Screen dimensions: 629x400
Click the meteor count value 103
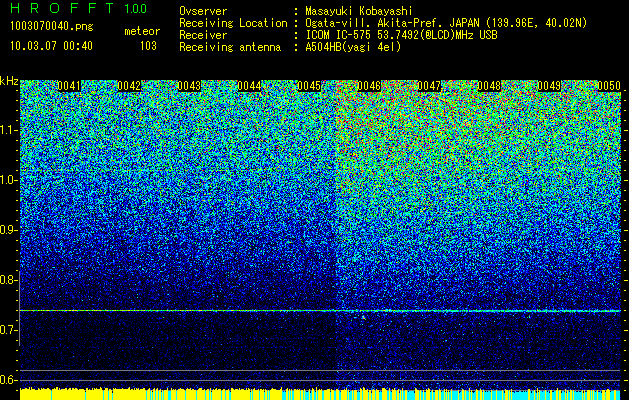[148, 46]
